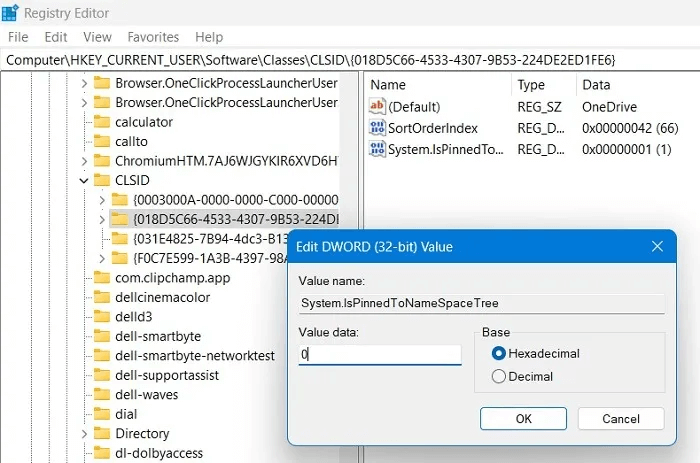Viewport: 700px width, 463px height.
Task: Click the {031E4825-7B94 folder icon
Action: click(x=120, y=239)
